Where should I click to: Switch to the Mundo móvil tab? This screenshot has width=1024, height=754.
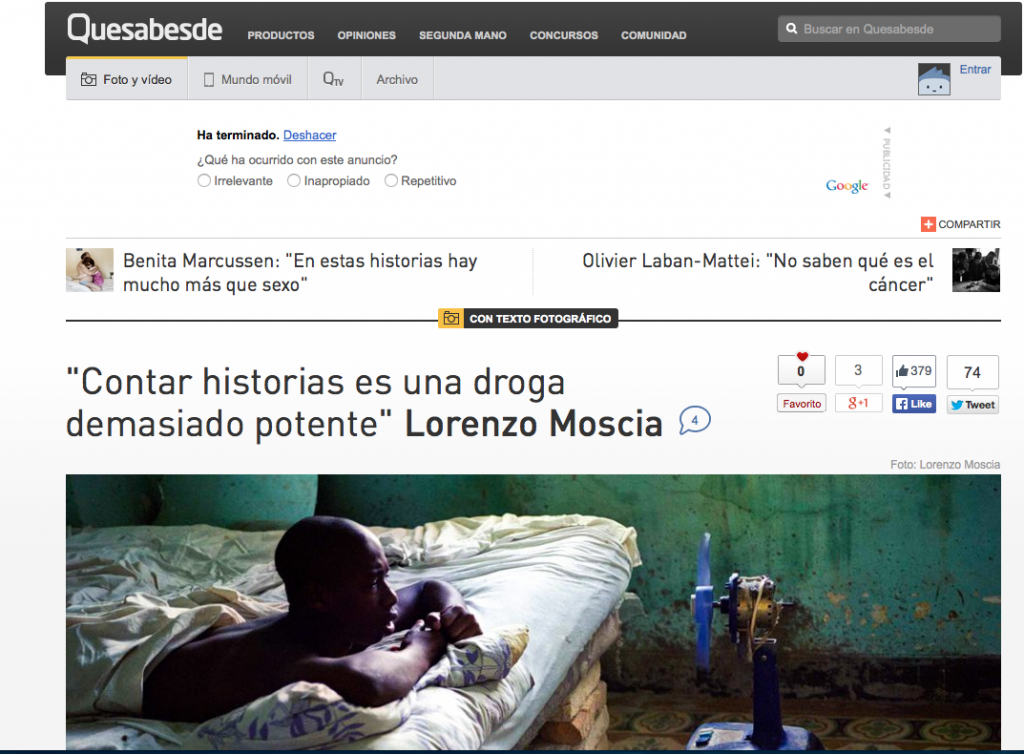(x=248, y=80)
